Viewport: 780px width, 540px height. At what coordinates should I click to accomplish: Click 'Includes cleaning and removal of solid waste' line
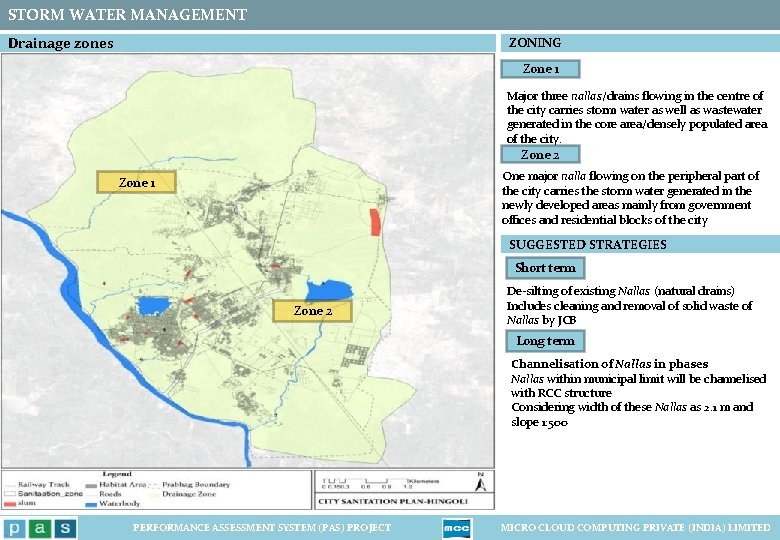pos(629,313)
